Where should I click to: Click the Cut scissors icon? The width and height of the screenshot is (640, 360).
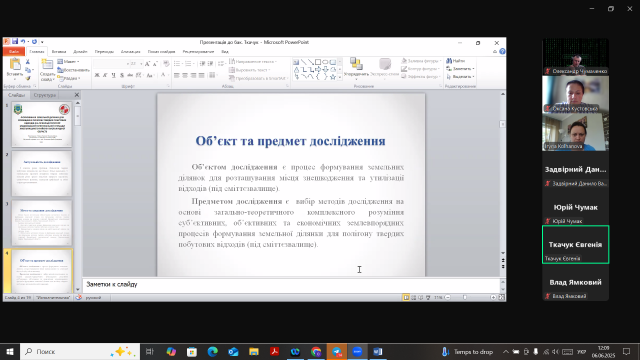click(x=28, y=62)
